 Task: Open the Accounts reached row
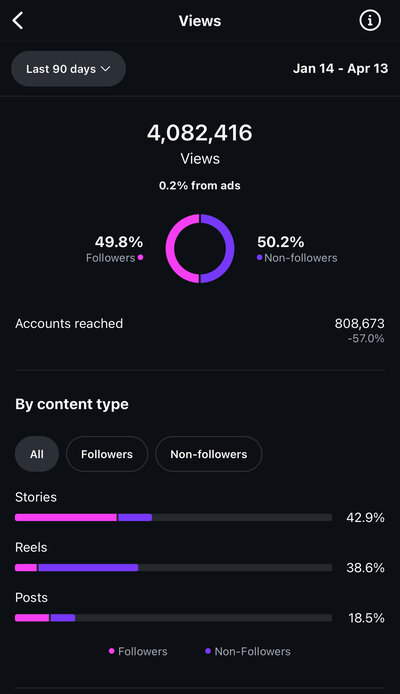coord(200,331)
